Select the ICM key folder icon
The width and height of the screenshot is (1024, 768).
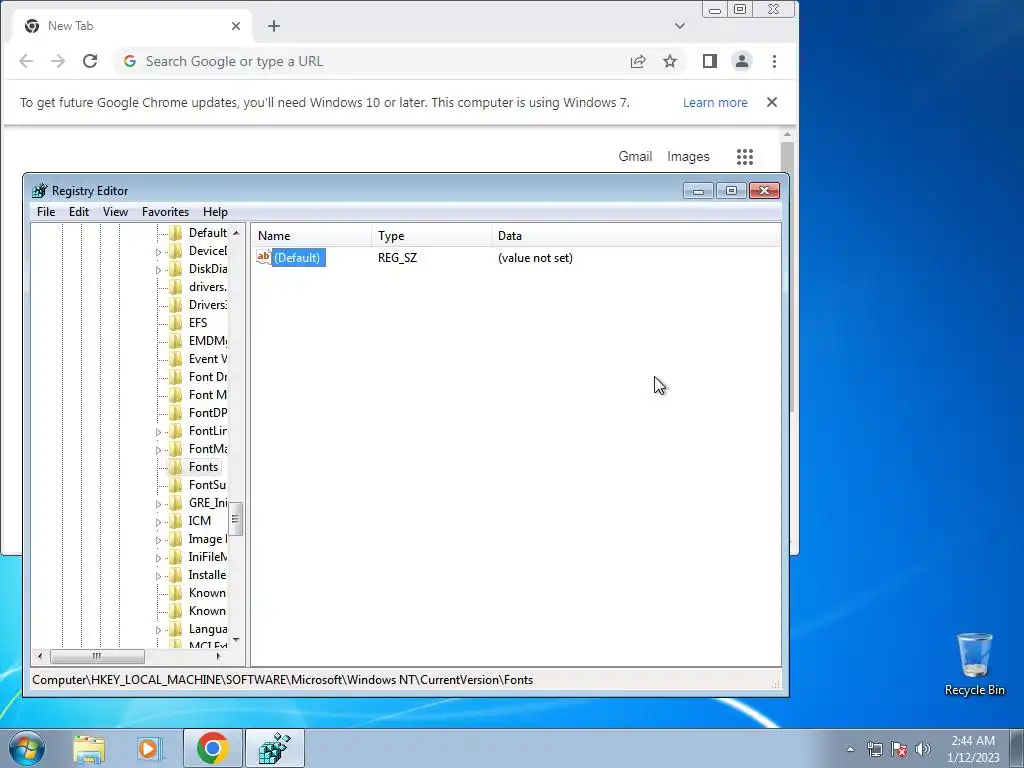point(175,521)
